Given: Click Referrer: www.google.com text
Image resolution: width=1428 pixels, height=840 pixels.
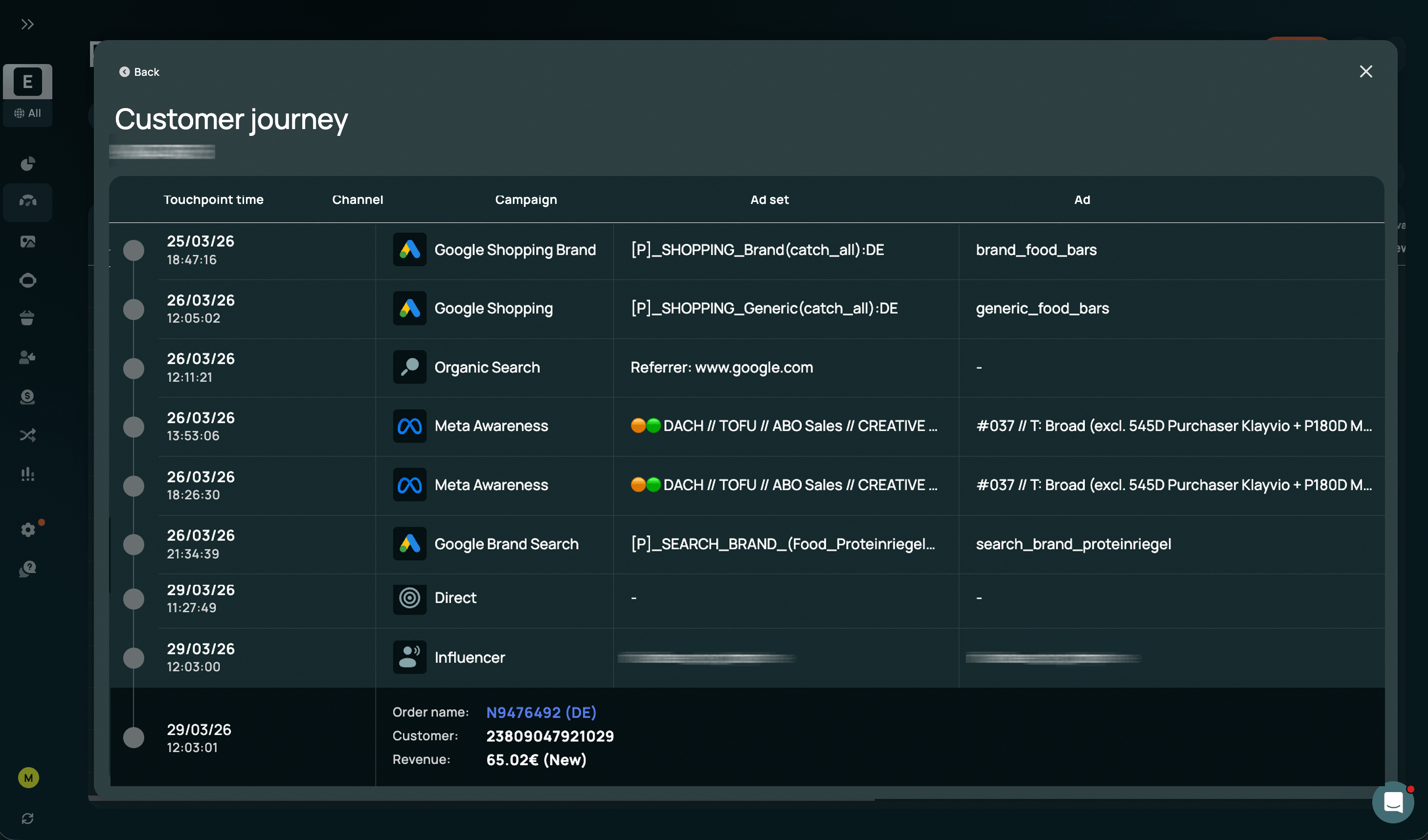Looking at the screenshot, I should (722, 367).
